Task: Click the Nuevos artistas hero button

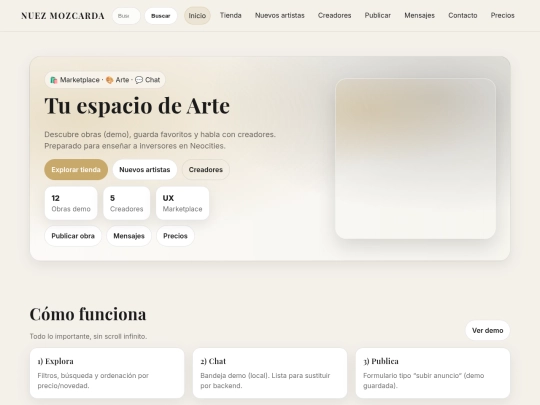Action: click(145, 169)
